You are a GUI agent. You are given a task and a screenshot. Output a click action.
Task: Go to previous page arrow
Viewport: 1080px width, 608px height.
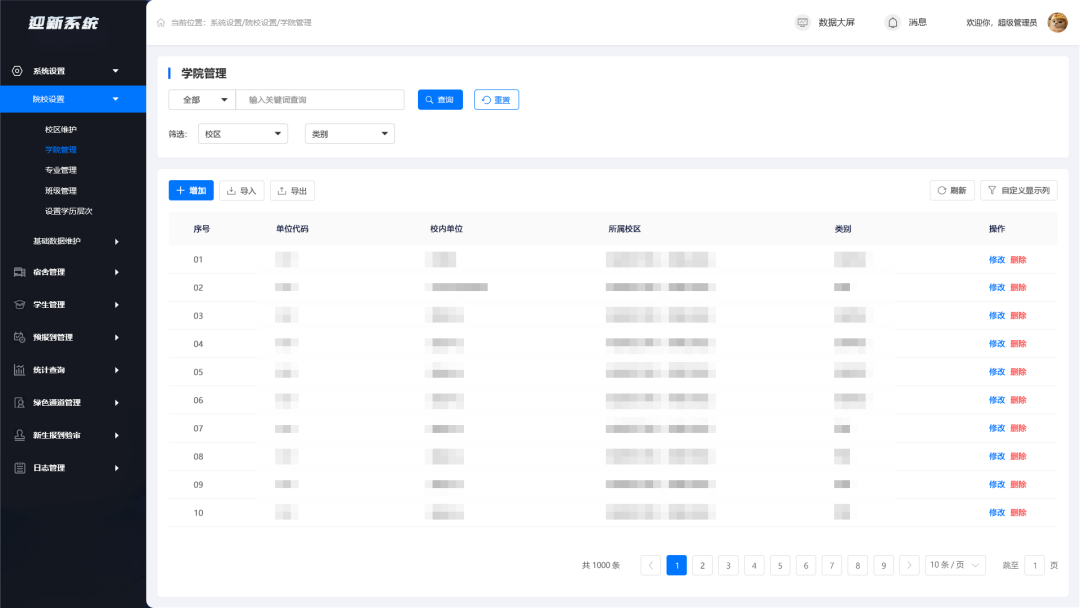coord(650,565)
